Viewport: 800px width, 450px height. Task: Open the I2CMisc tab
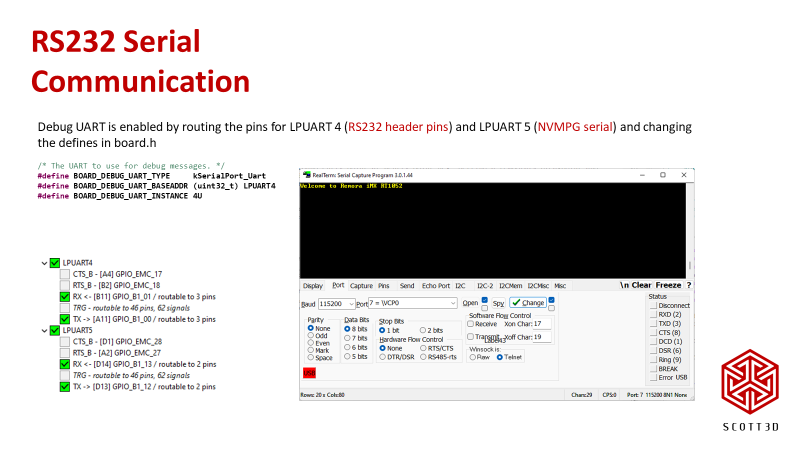coord(538,286)
